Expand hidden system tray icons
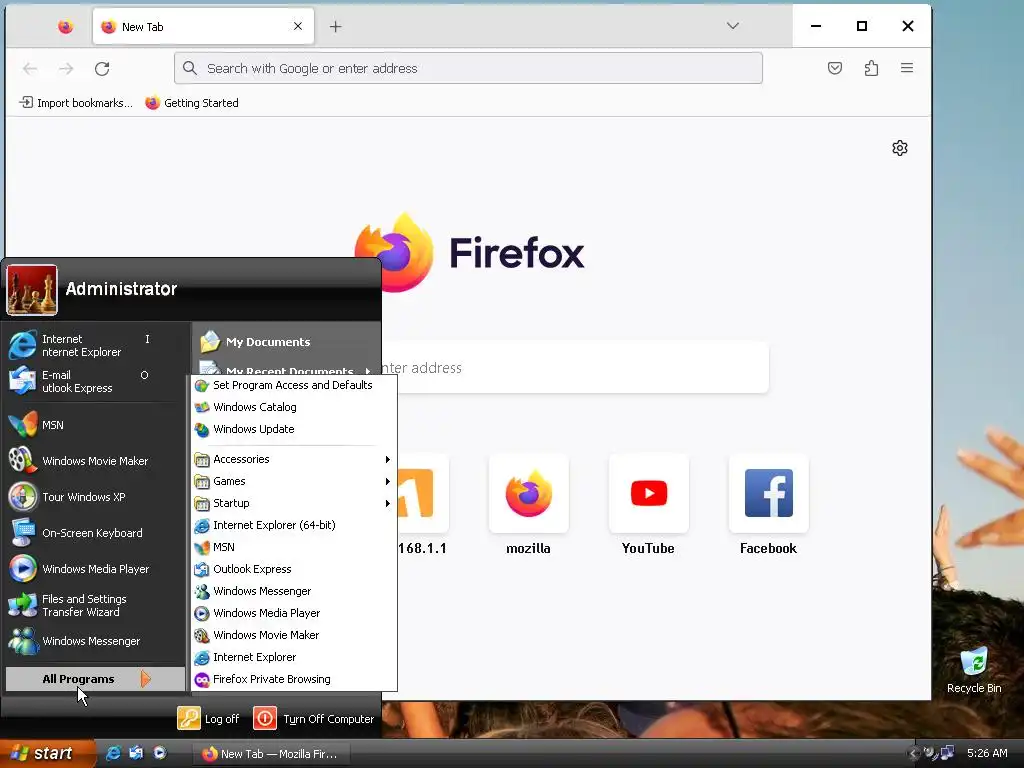Viewport: 1024px width, 768px height. (913, 754)
